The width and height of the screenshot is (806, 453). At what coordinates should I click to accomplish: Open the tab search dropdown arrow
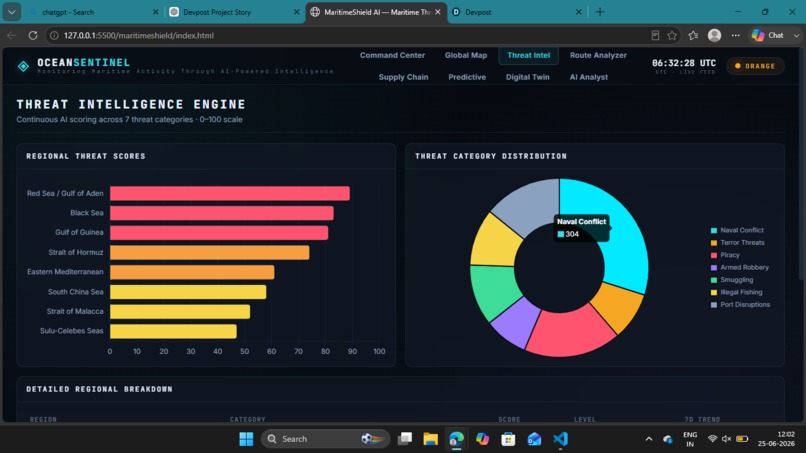pyautogui.click(x=11, y=12)
